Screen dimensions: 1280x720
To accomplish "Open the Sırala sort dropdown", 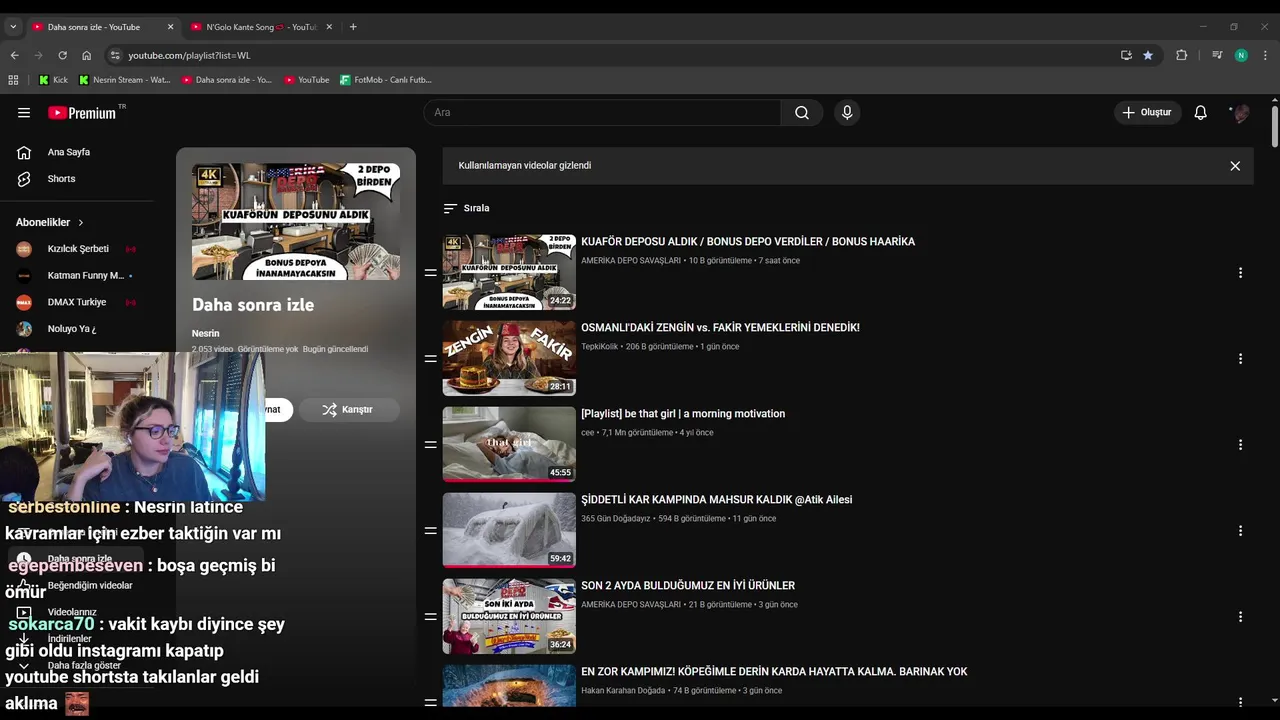I will [466, 208].
